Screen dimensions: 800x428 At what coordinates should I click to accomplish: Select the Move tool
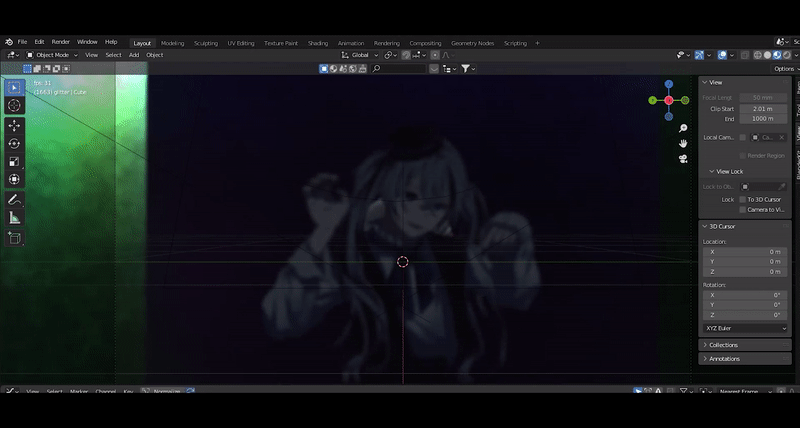point(14,126)
